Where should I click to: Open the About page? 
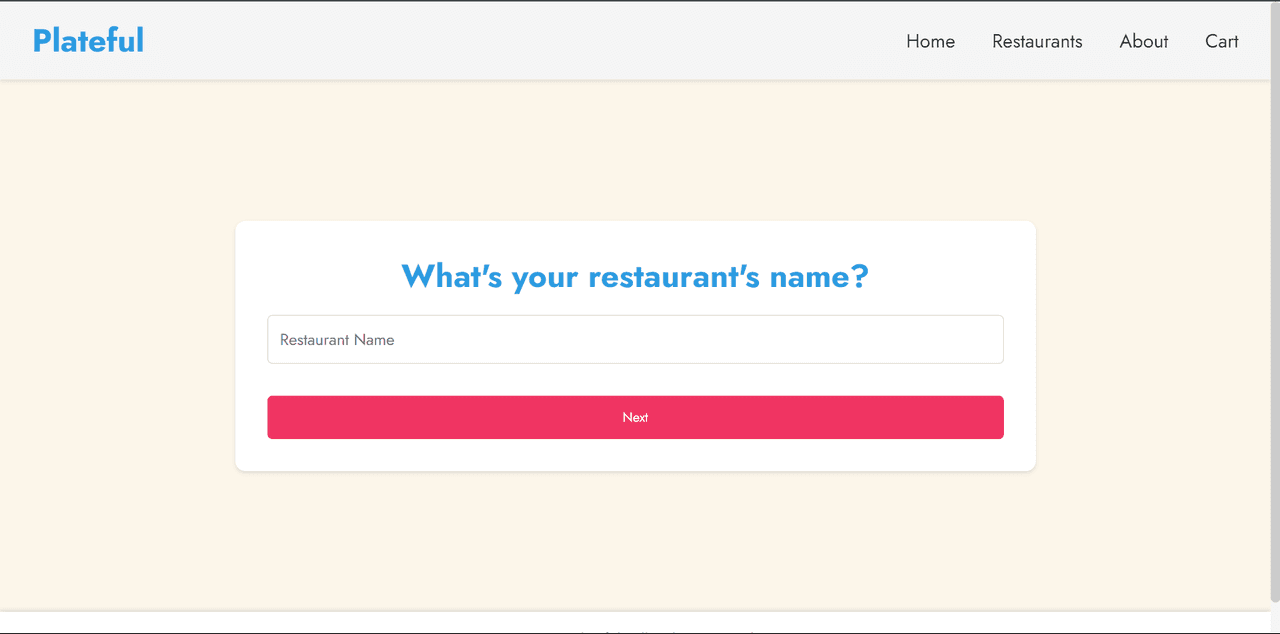pyautogui.click(x=1144, y=41)
